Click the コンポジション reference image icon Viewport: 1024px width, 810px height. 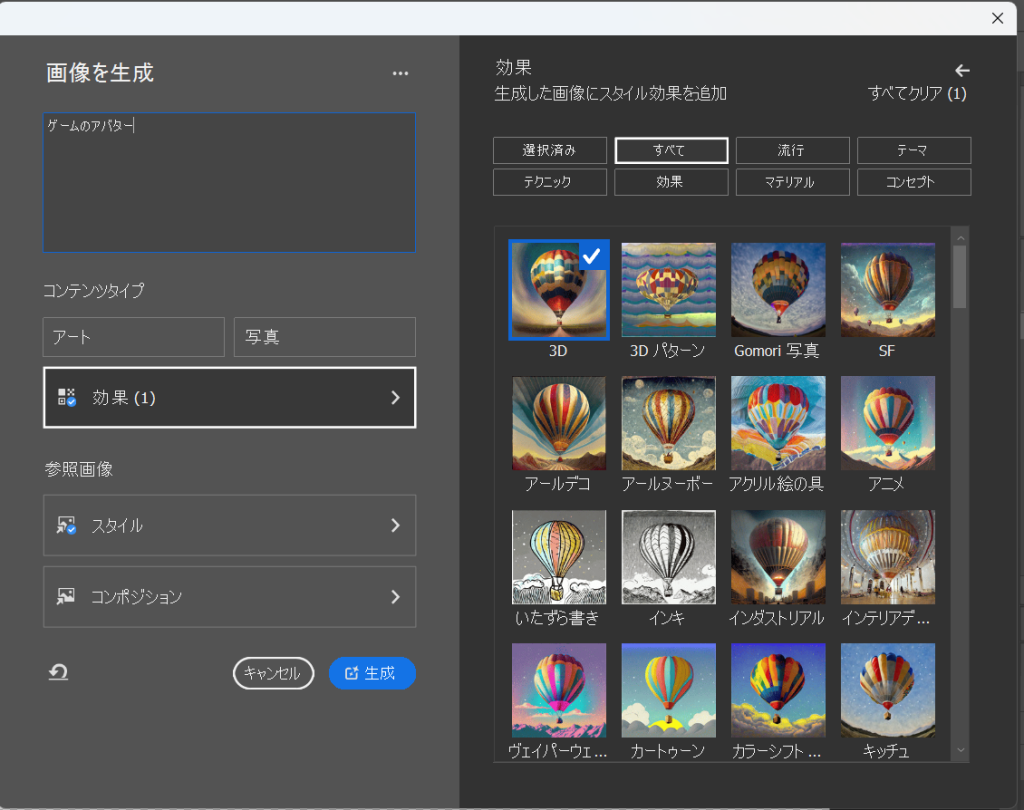tap(67, 596)
